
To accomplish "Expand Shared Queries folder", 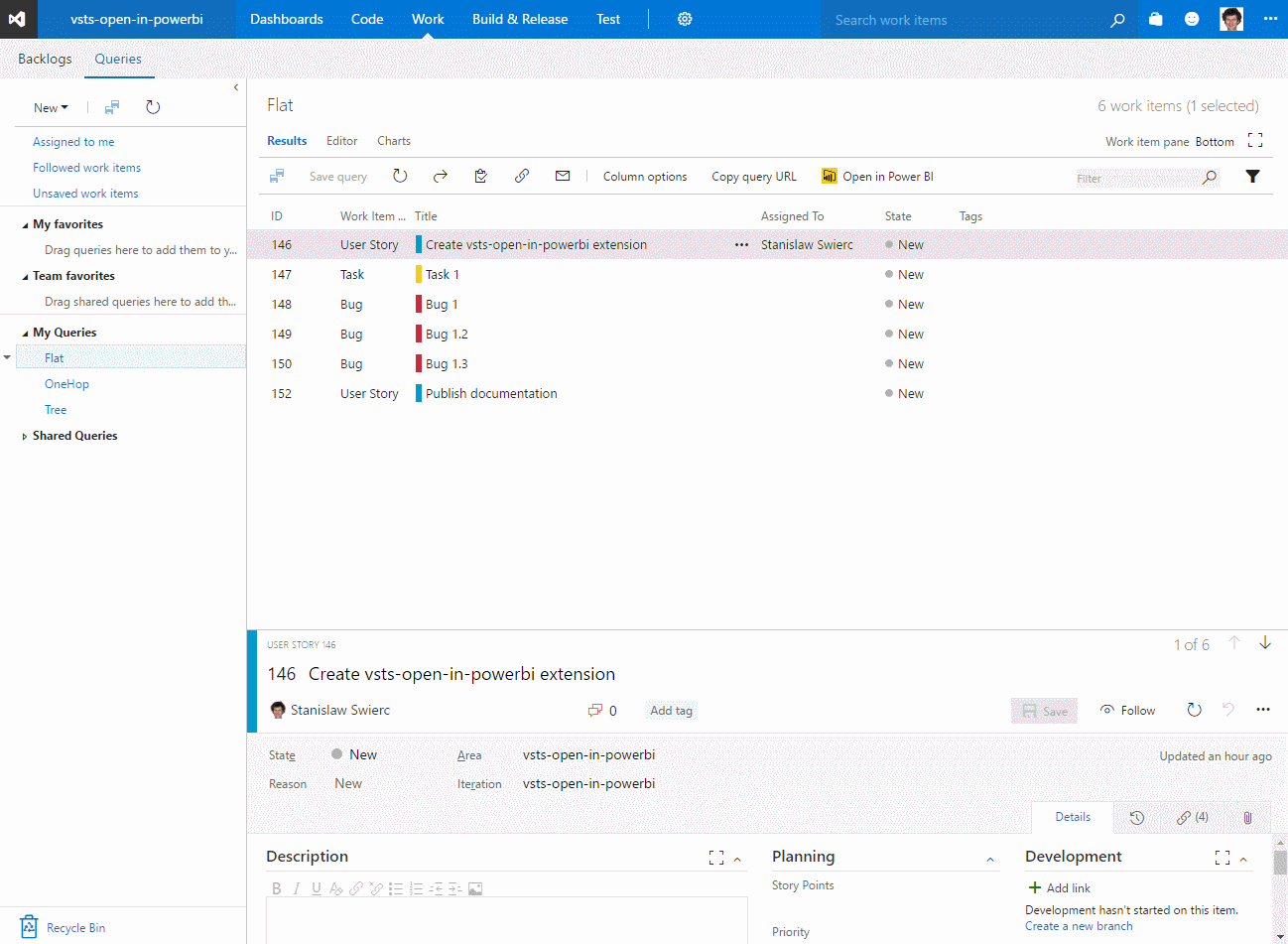I will pos(25,437).
